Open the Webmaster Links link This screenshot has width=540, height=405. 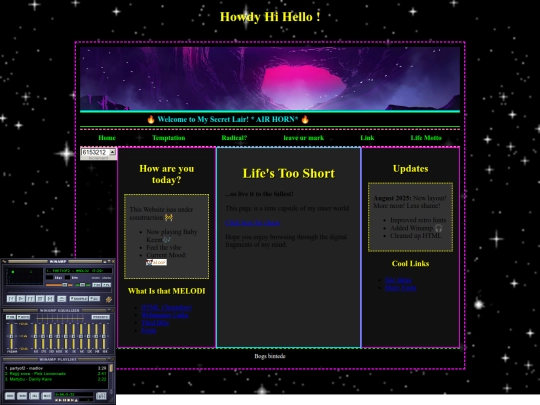click(165, 315)
